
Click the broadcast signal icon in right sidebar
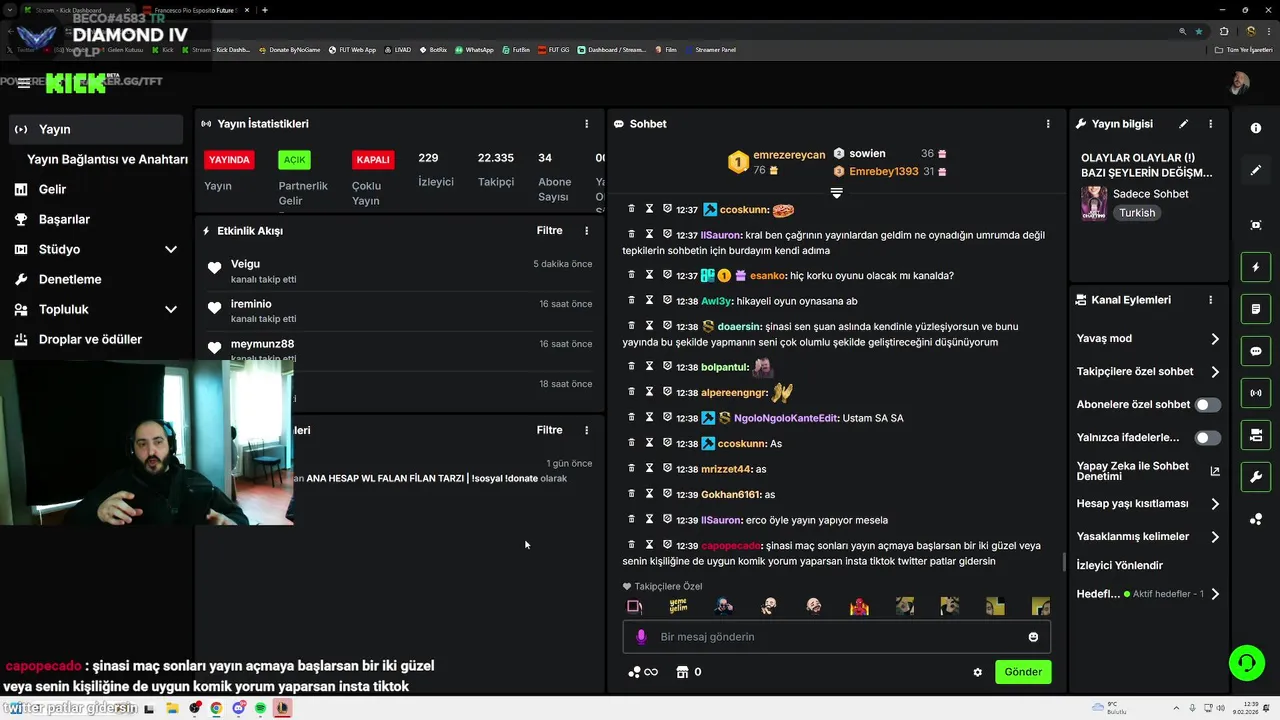(1256, 393)
